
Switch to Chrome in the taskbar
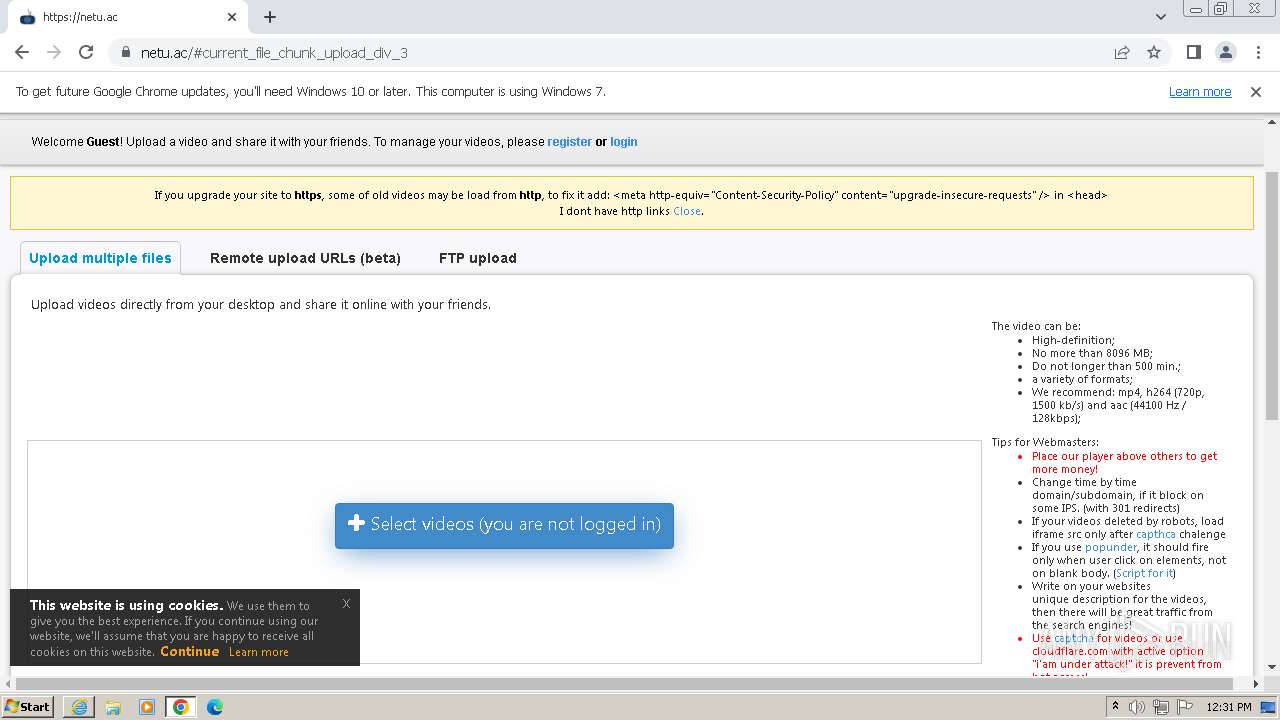(181, 707)
